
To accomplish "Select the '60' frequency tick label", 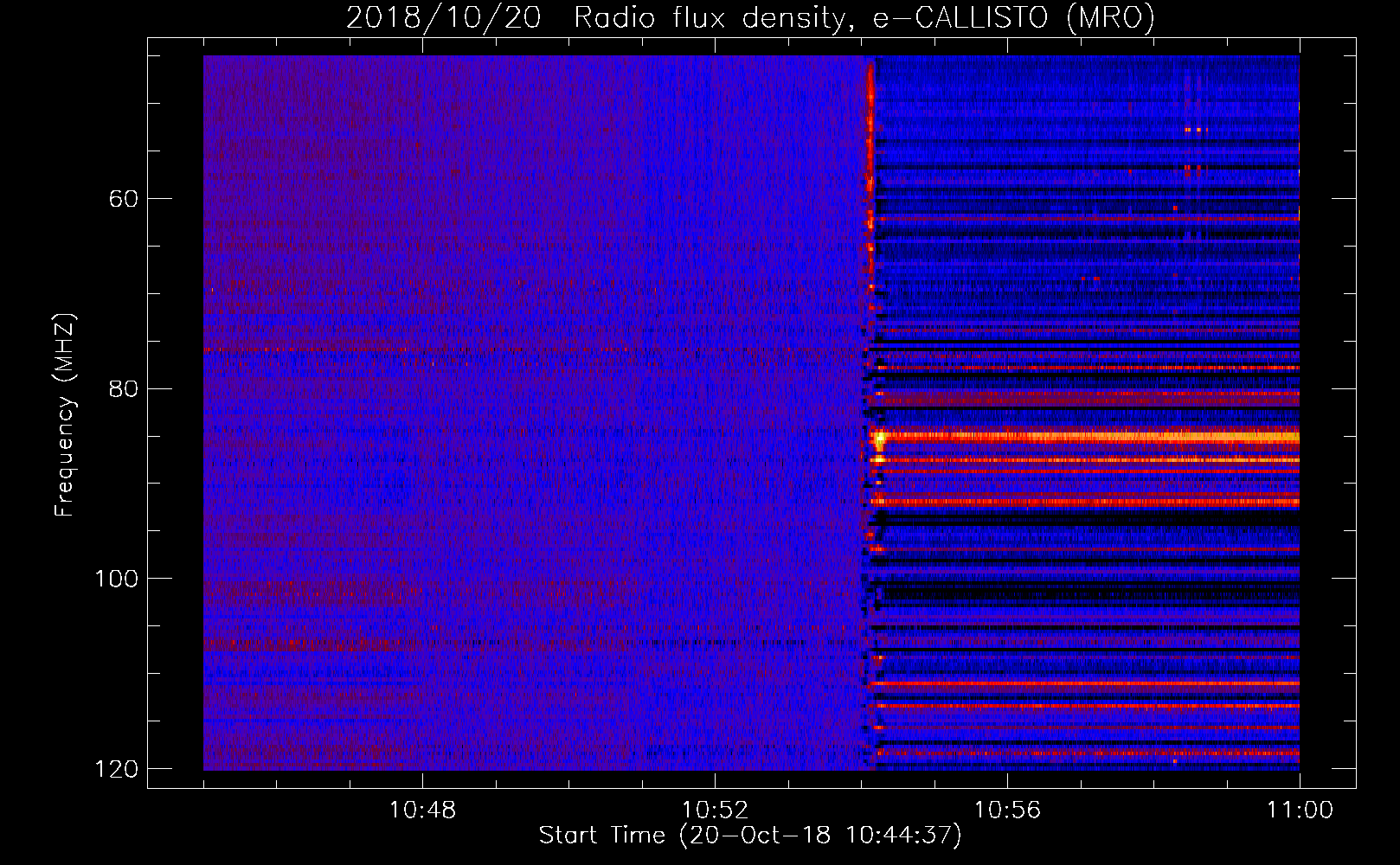I will (124, 199).
